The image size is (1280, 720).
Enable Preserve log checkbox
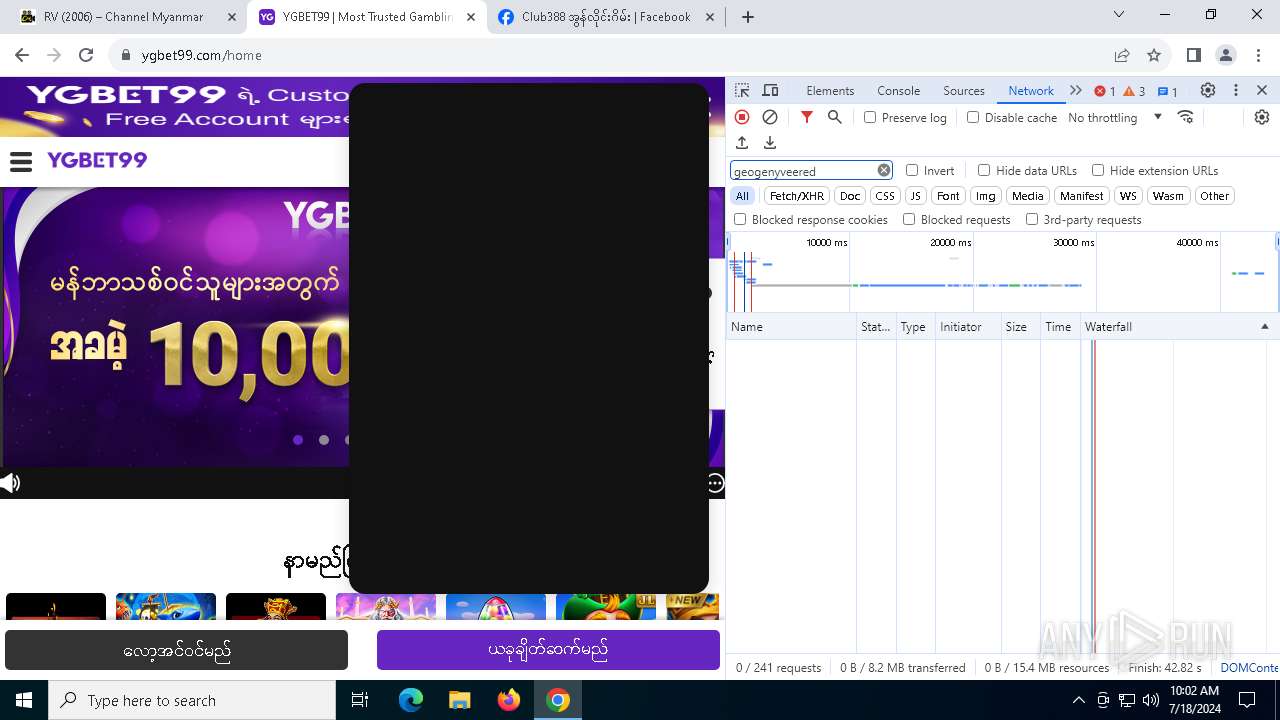click(x=870, y=117)
